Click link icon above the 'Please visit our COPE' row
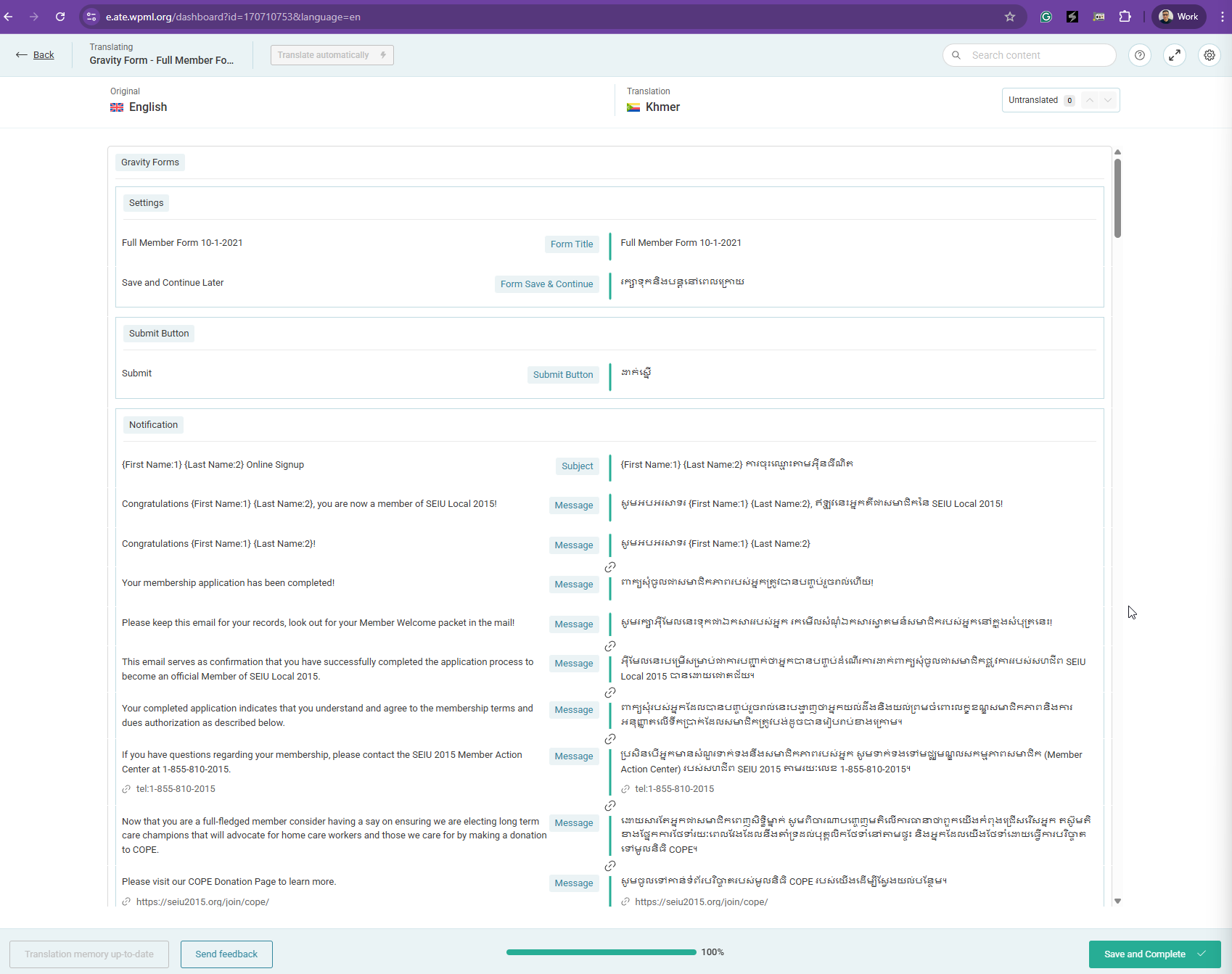The width and height of the screenshot is (1232, 974). (610, 866)
